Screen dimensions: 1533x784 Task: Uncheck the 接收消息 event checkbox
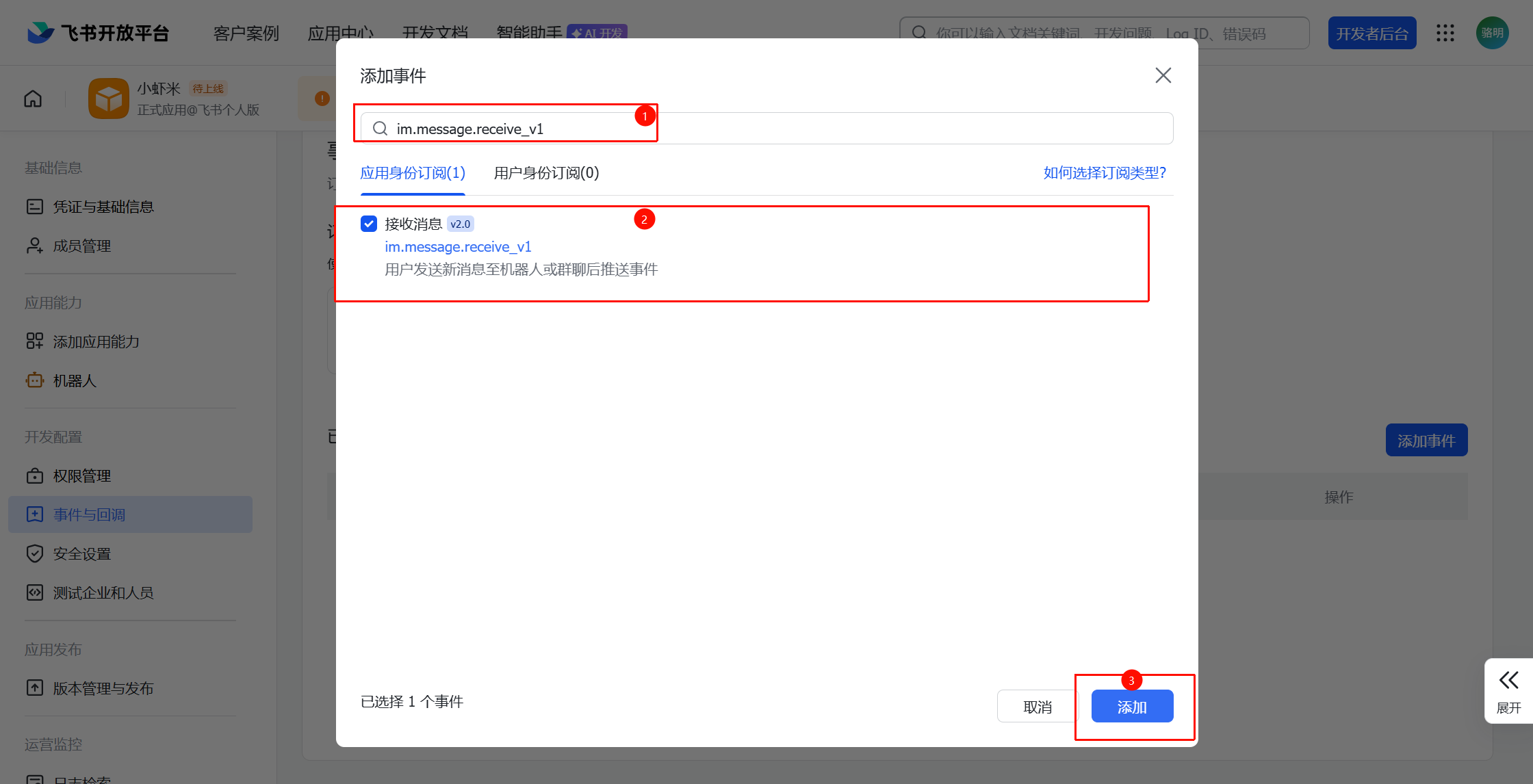tap(369, 224)
